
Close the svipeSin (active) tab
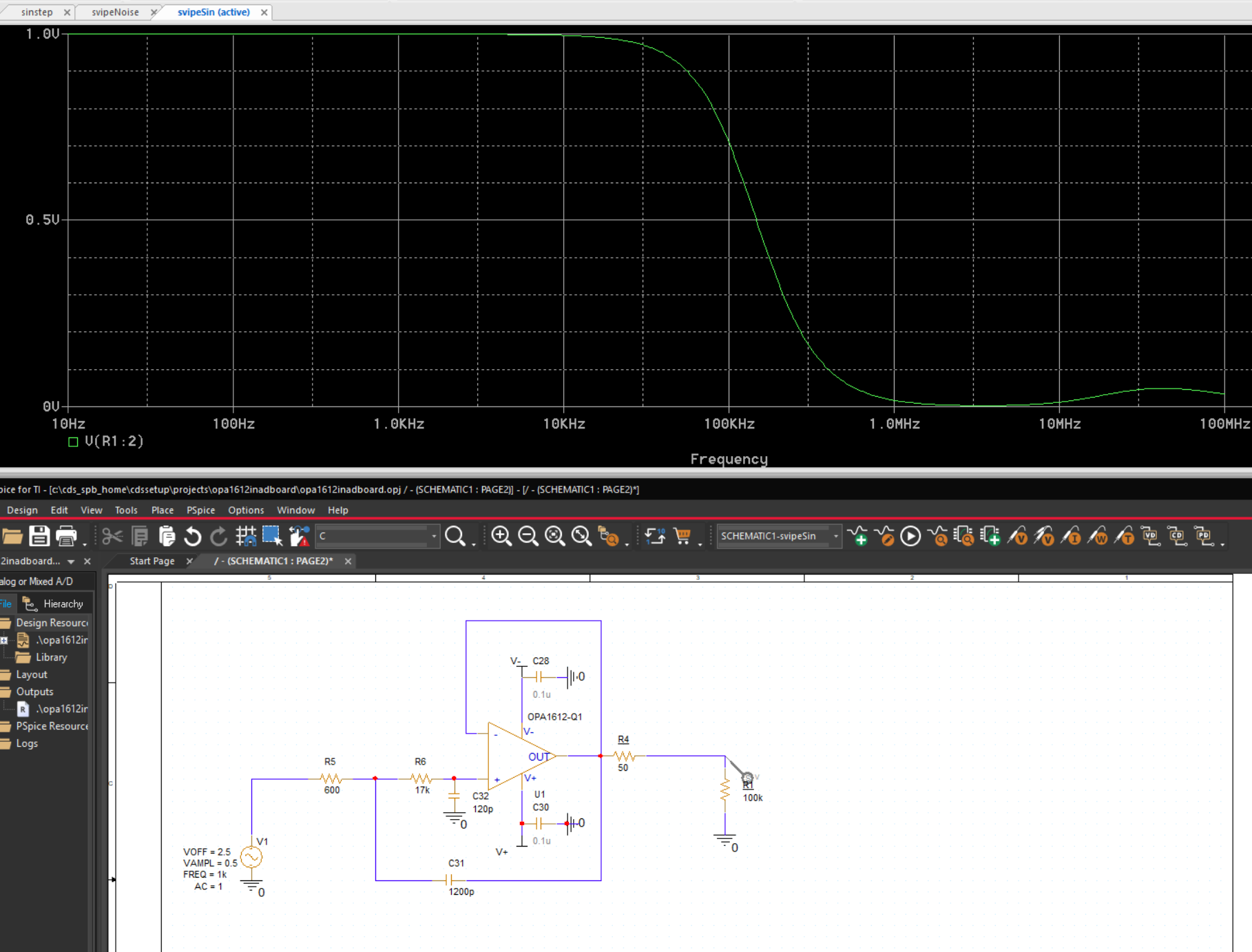[x=264, y=12]
